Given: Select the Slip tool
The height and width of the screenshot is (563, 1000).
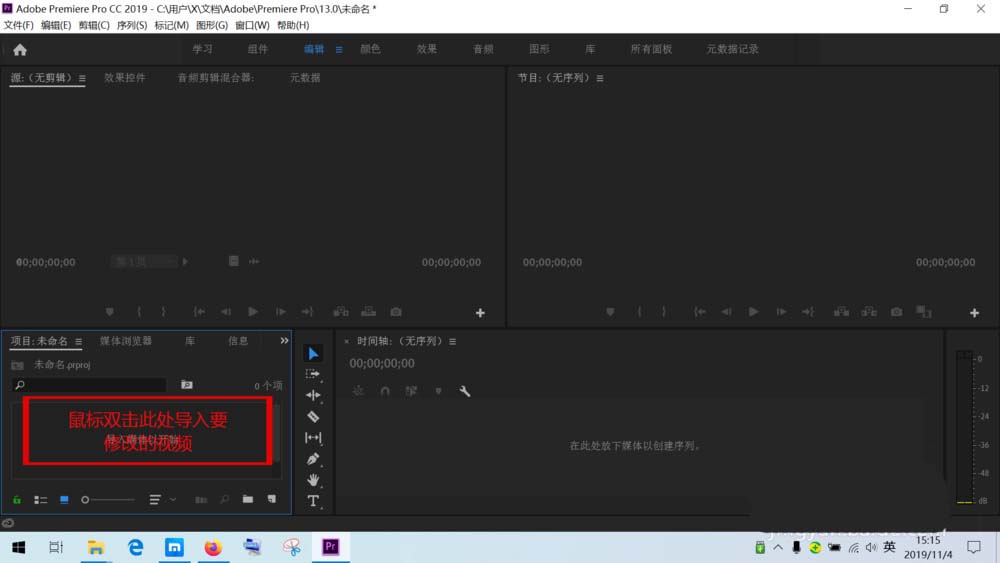Looking at the screenshot, I should (313, 438).
